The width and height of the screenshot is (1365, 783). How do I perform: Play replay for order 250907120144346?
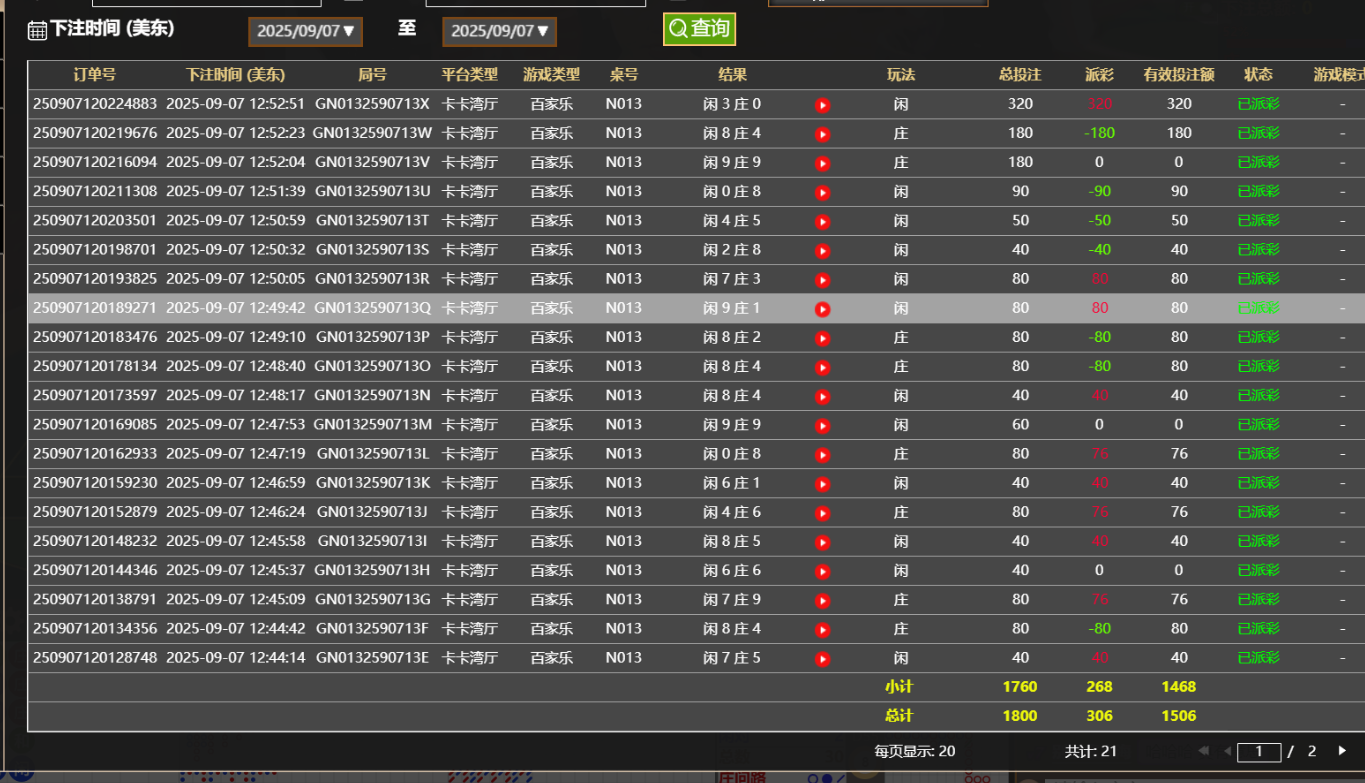(x=822, y=571)
